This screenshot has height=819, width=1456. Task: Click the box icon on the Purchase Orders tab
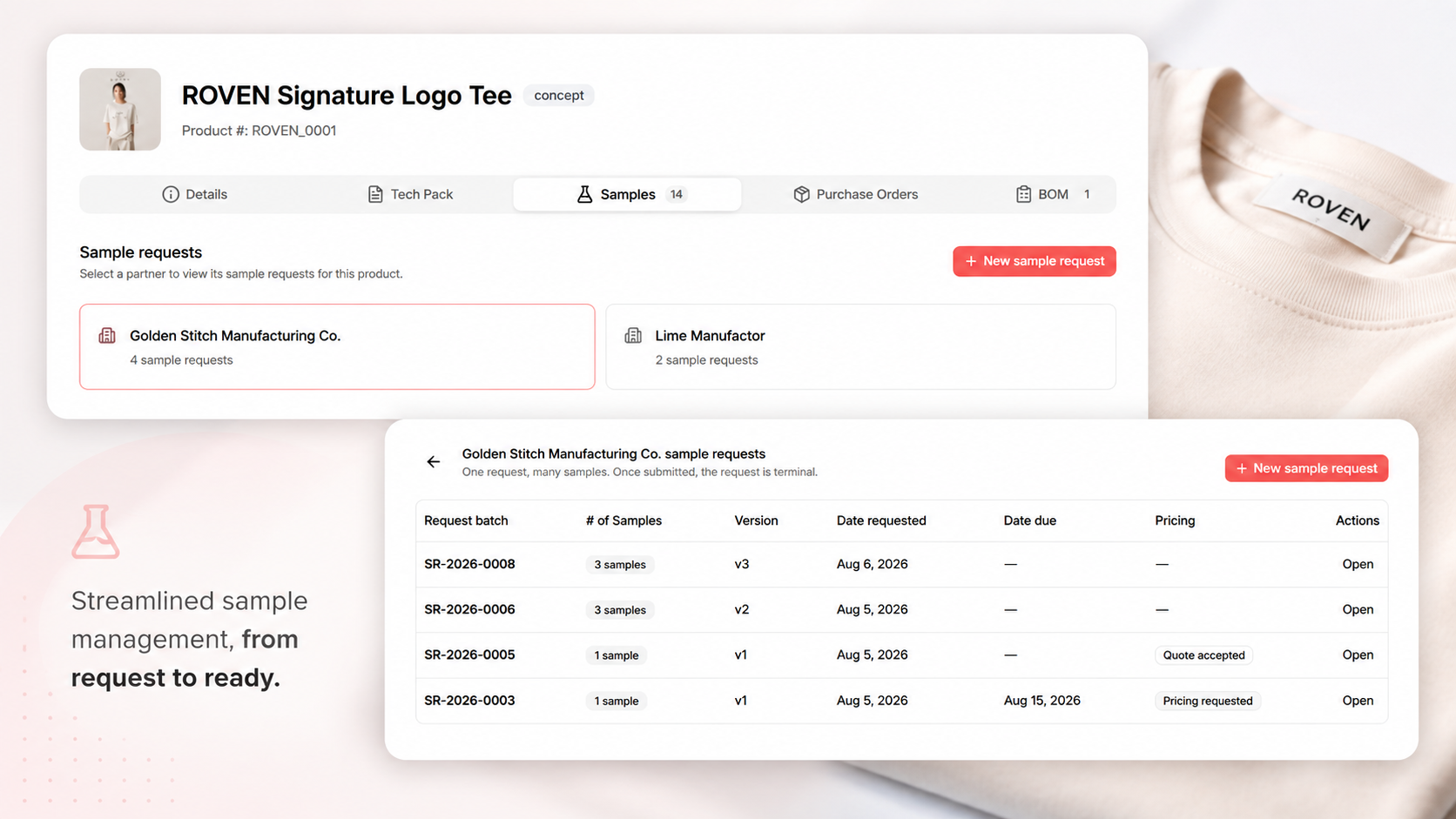point(801,194)
